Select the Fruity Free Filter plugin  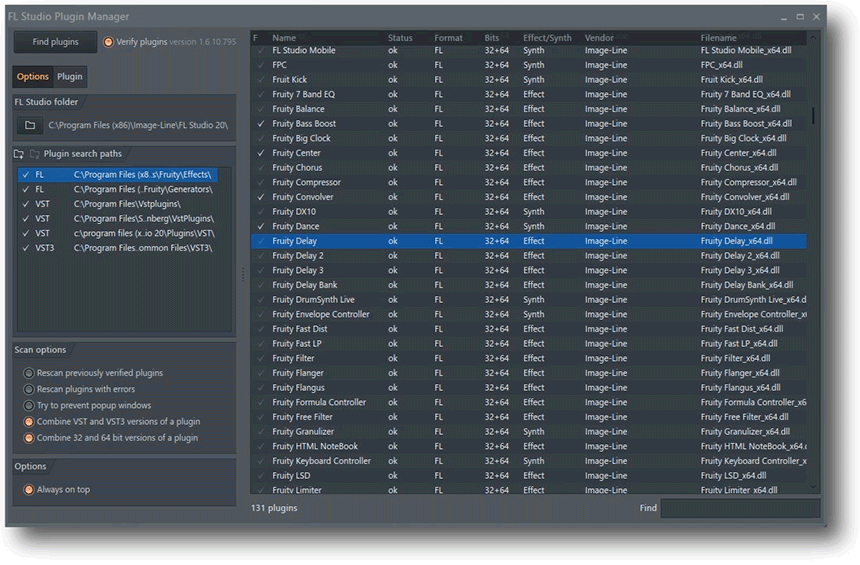529,417
